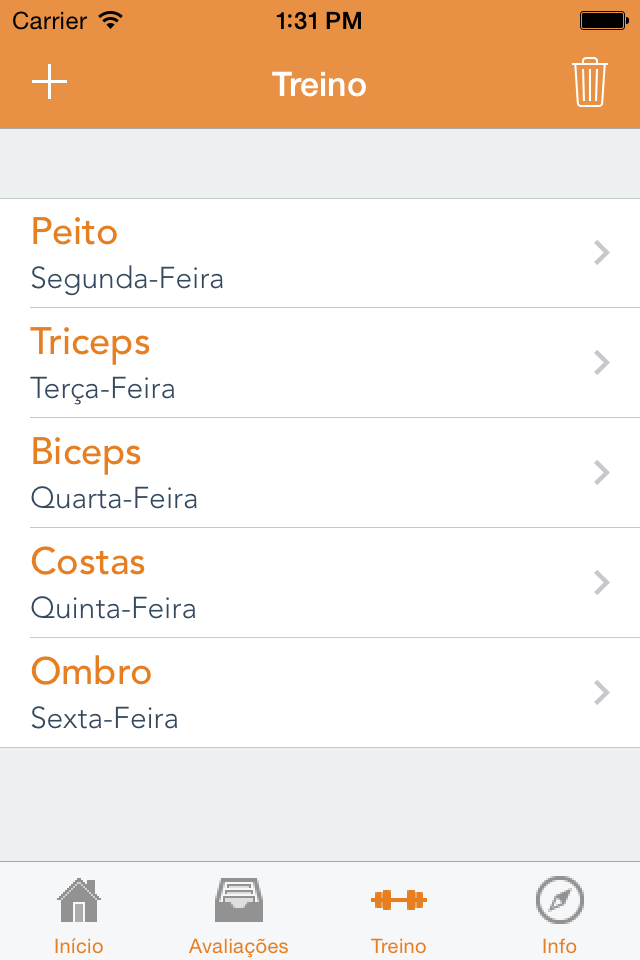
Task: Tap the compass Info icon
Action: [x=559, y=900]
